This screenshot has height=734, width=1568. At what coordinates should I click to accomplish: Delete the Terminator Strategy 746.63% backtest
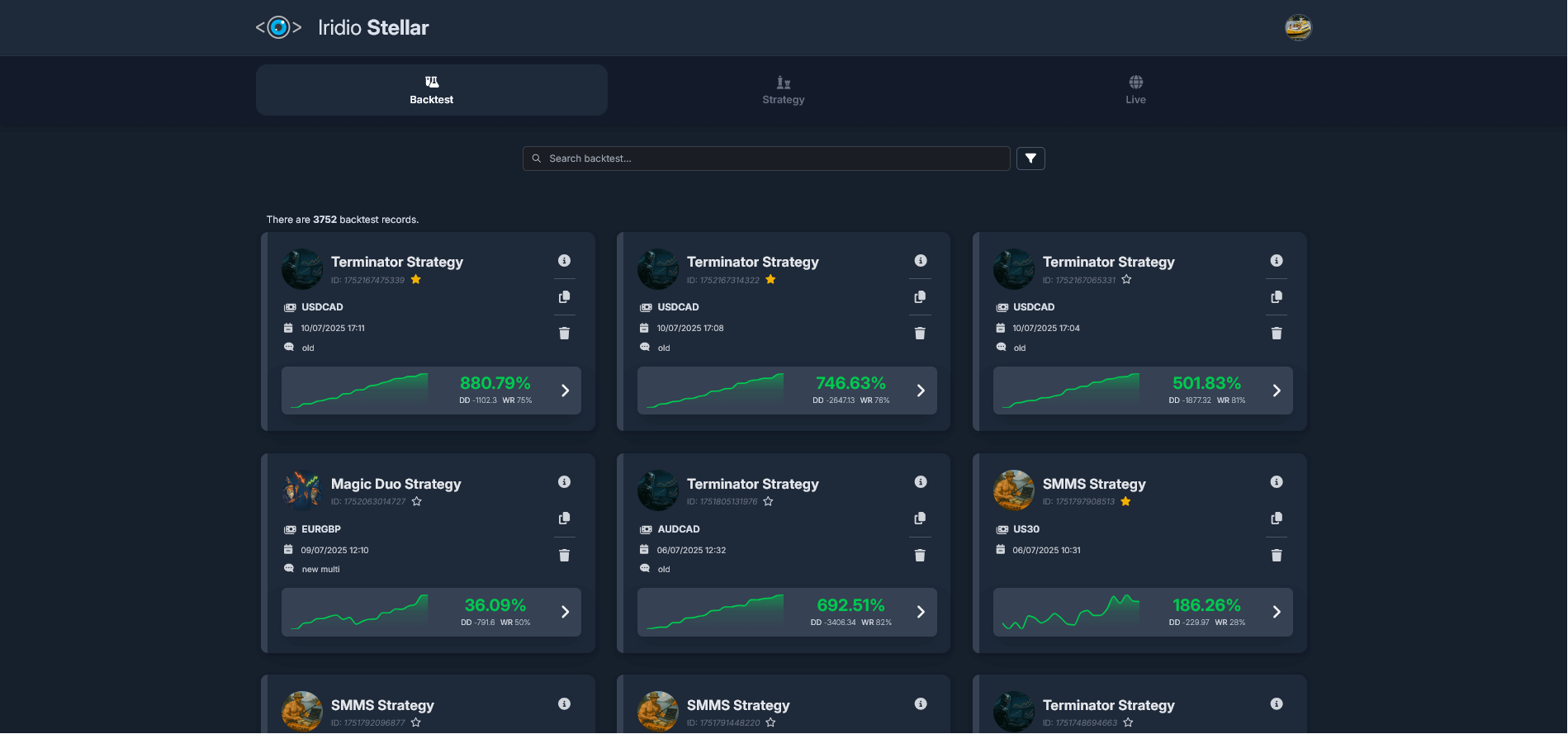pos(921,334)
